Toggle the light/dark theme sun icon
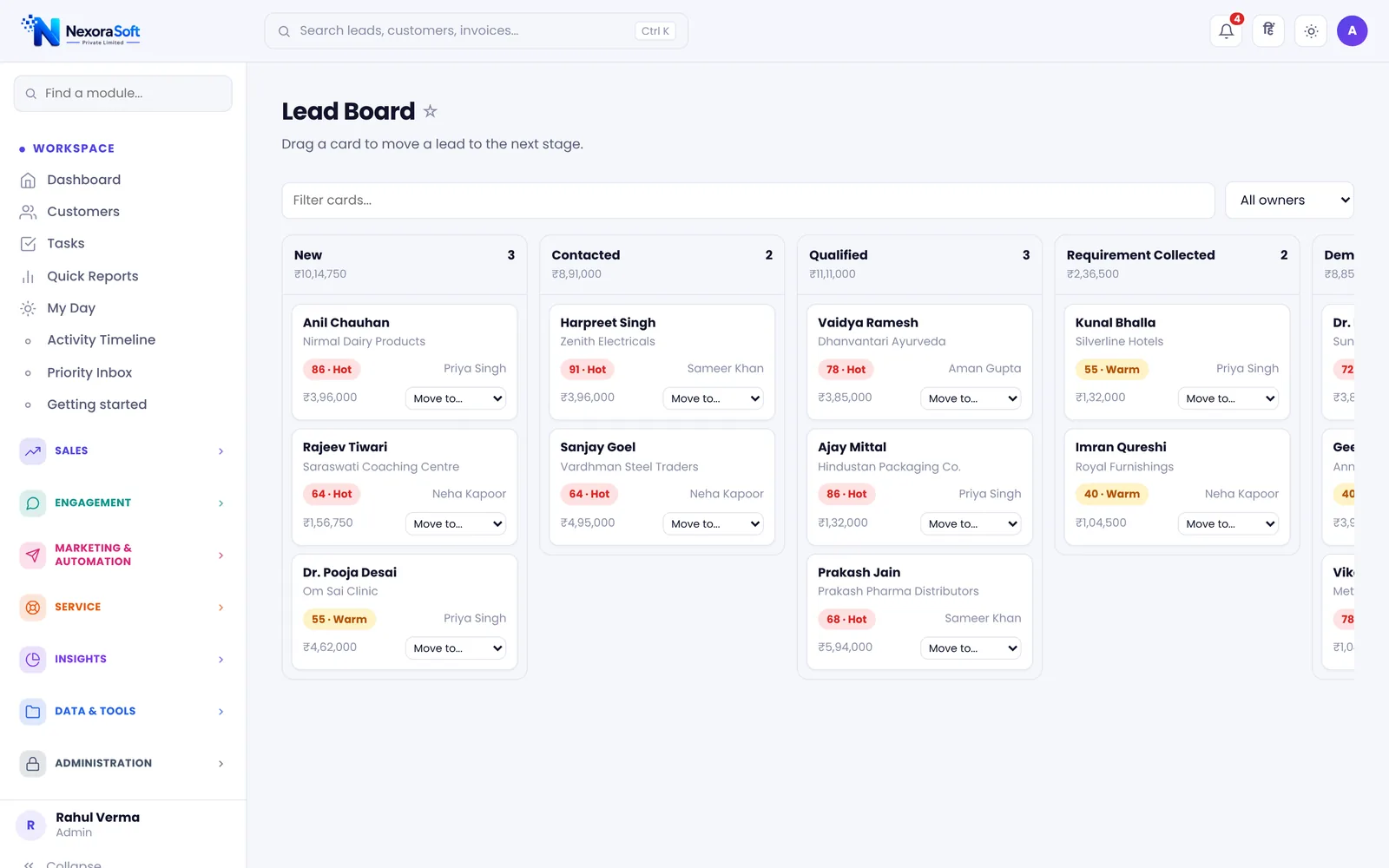This screenshot has height=868, width=1389. coord(1311,31)
